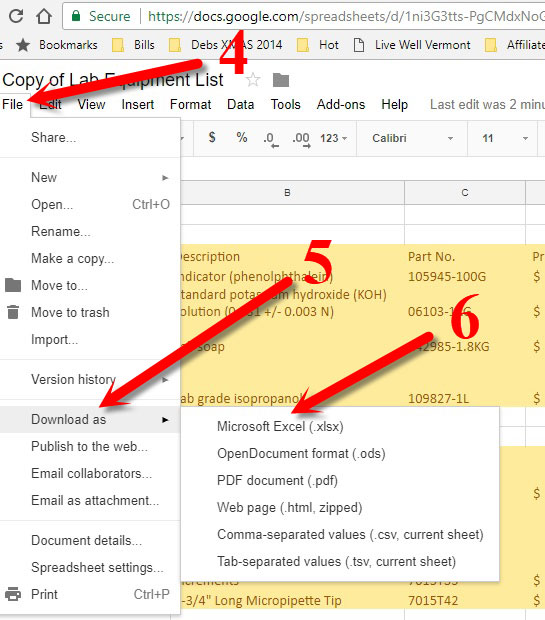The height and width of the screenshot is (620, 545).
Task: Open the 123 number formats dropdown
Action: pos(333,138)
